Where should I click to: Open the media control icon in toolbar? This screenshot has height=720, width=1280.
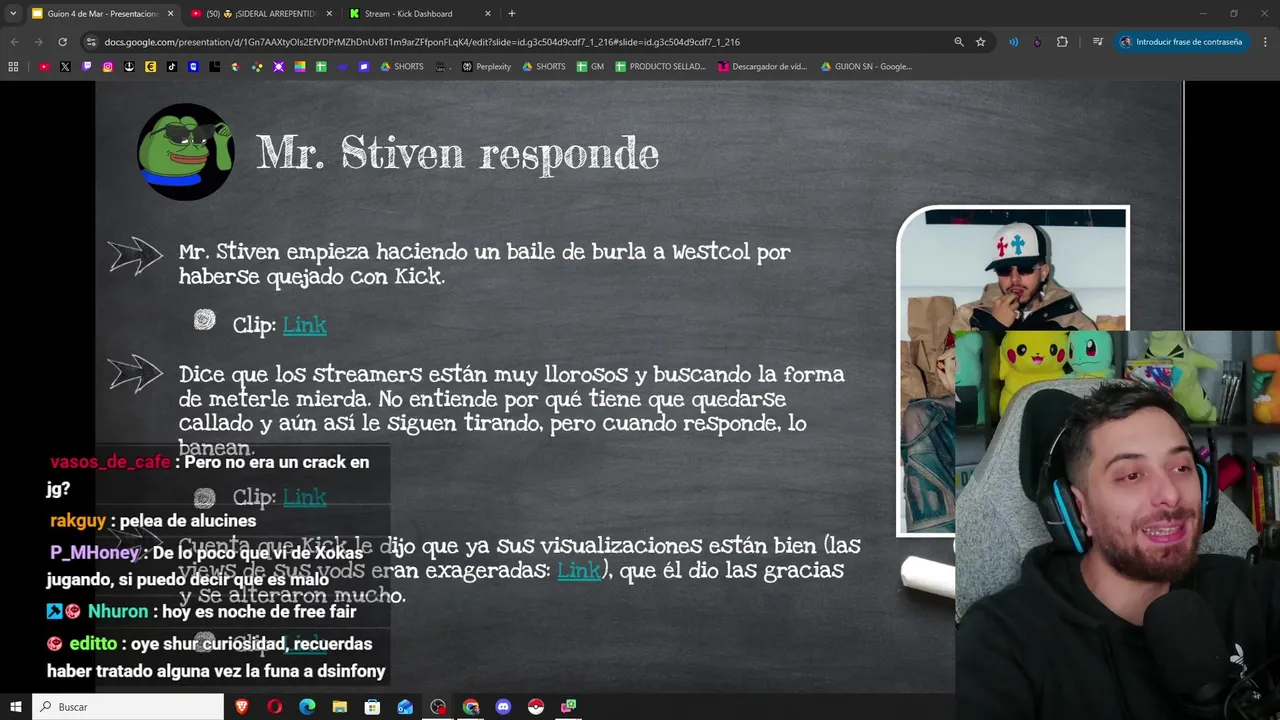click(x=1098, y=42)
